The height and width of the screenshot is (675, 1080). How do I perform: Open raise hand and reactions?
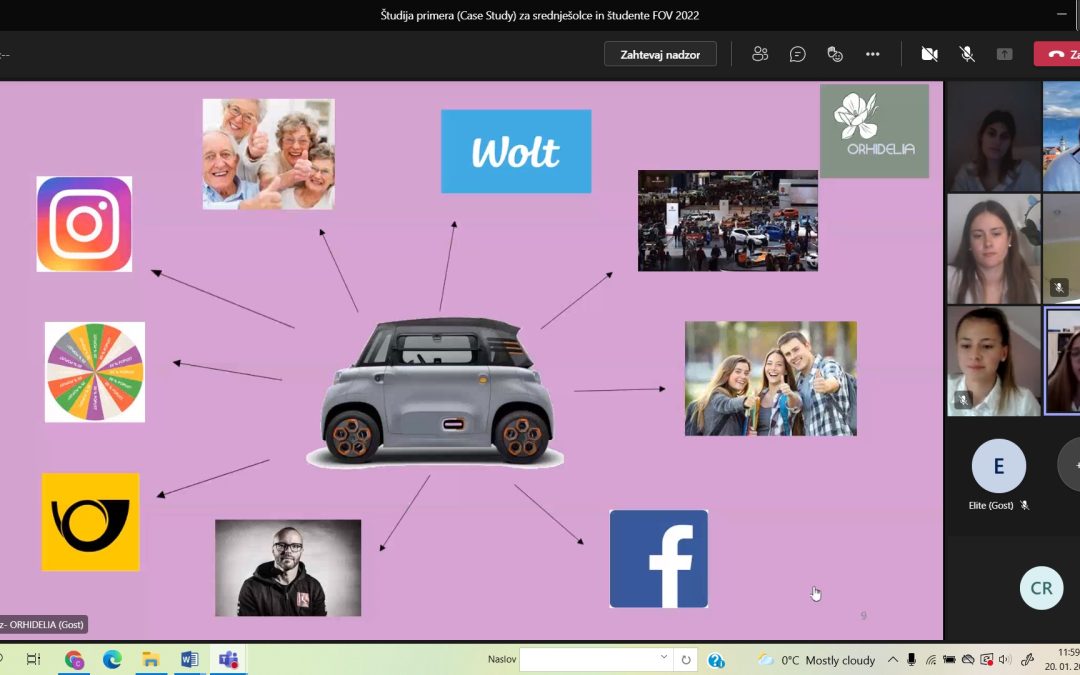point(835,54)
